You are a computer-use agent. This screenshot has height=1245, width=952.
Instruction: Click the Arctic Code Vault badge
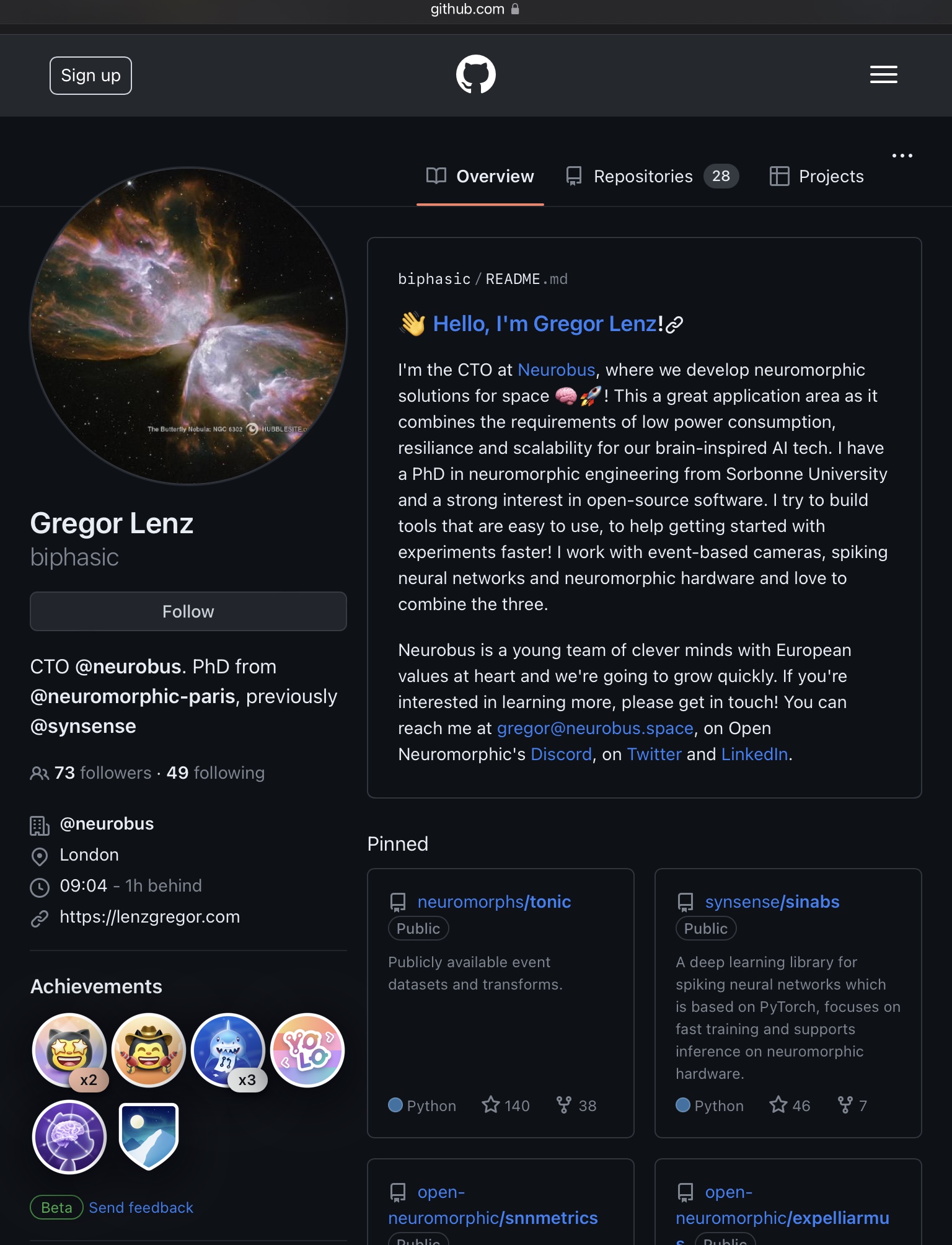(149, 1137)
